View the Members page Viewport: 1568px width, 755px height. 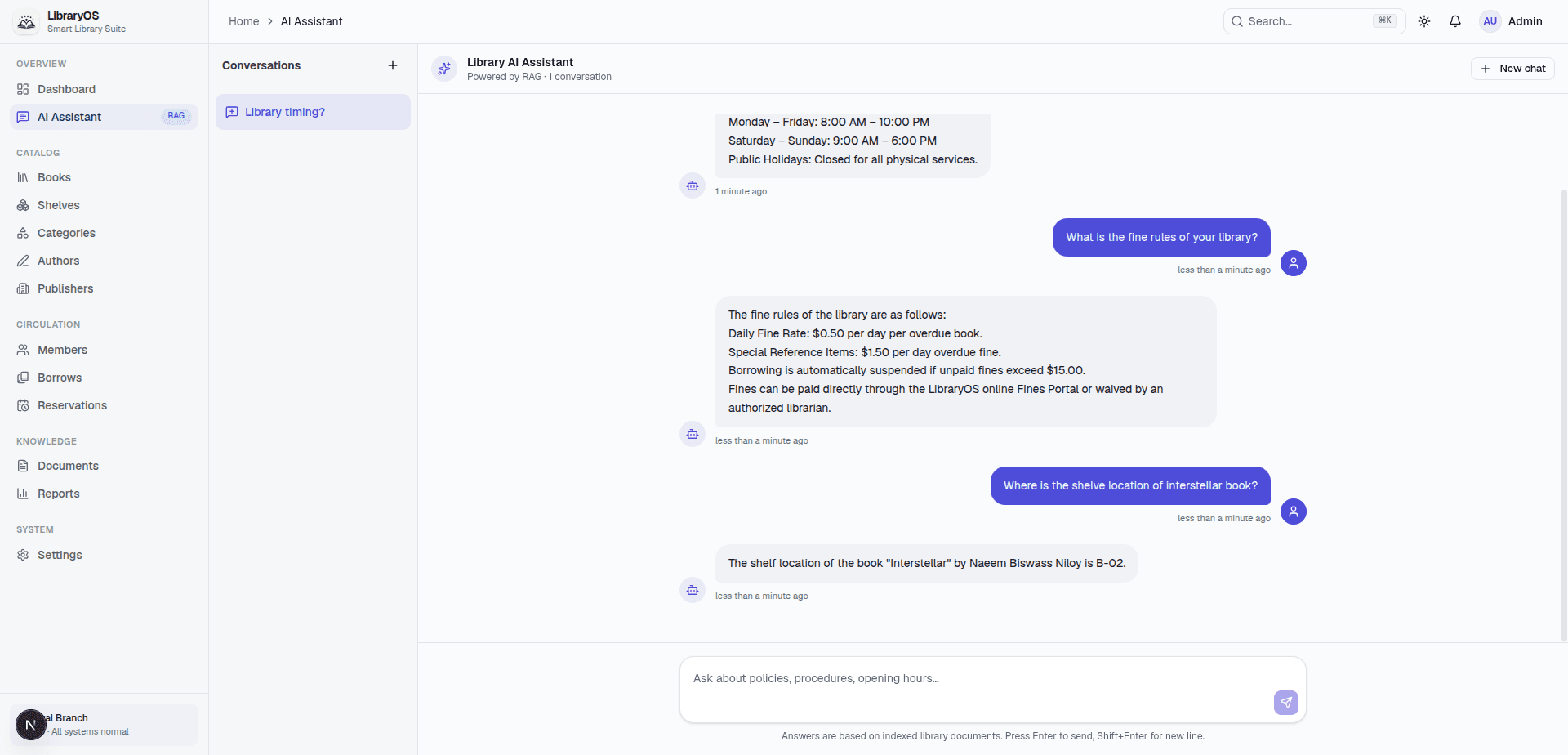tap(104, 350)
